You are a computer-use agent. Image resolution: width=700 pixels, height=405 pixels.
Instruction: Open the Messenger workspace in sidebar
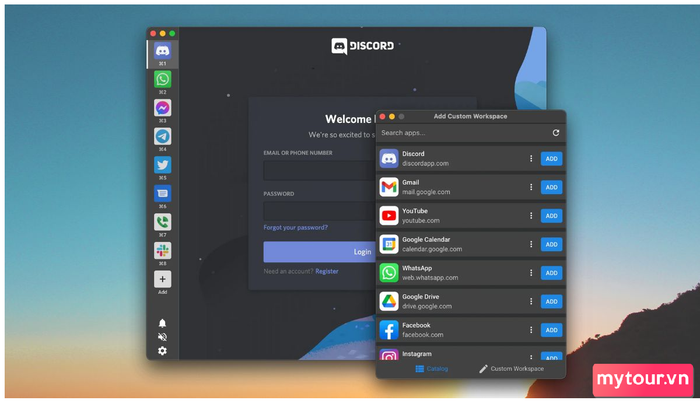[162, 108]
